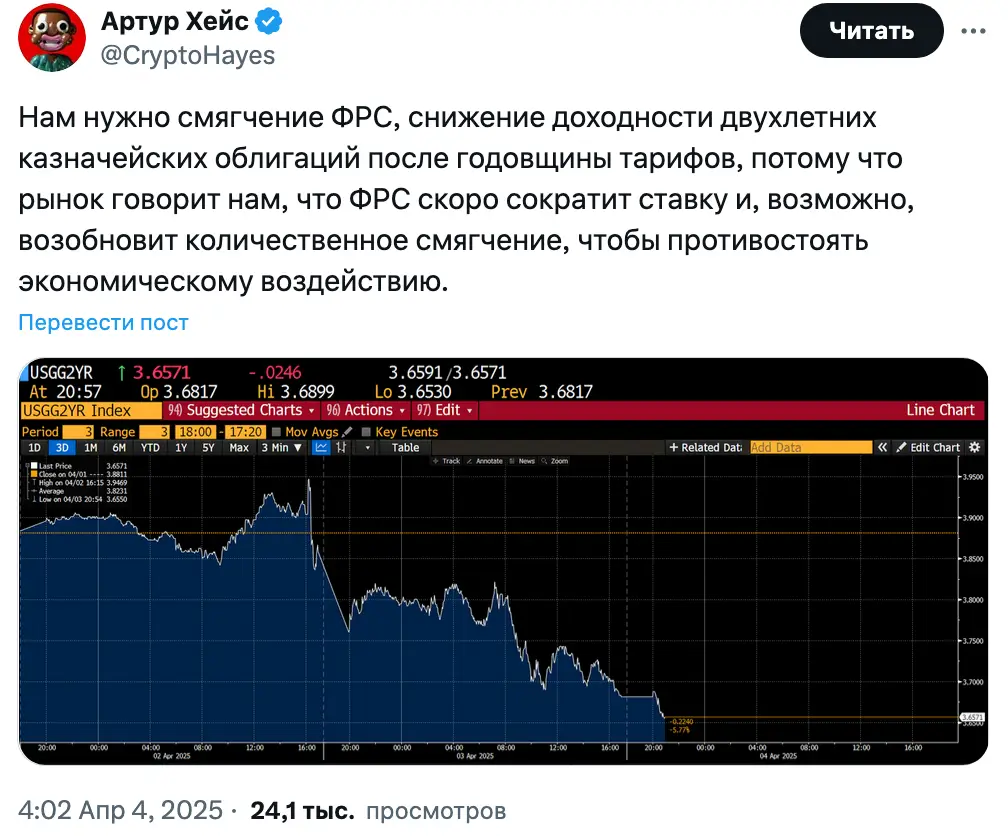Screen dimensions: 1008x836
Task: Select the YTD time range tab
Action: click(150, 448)
